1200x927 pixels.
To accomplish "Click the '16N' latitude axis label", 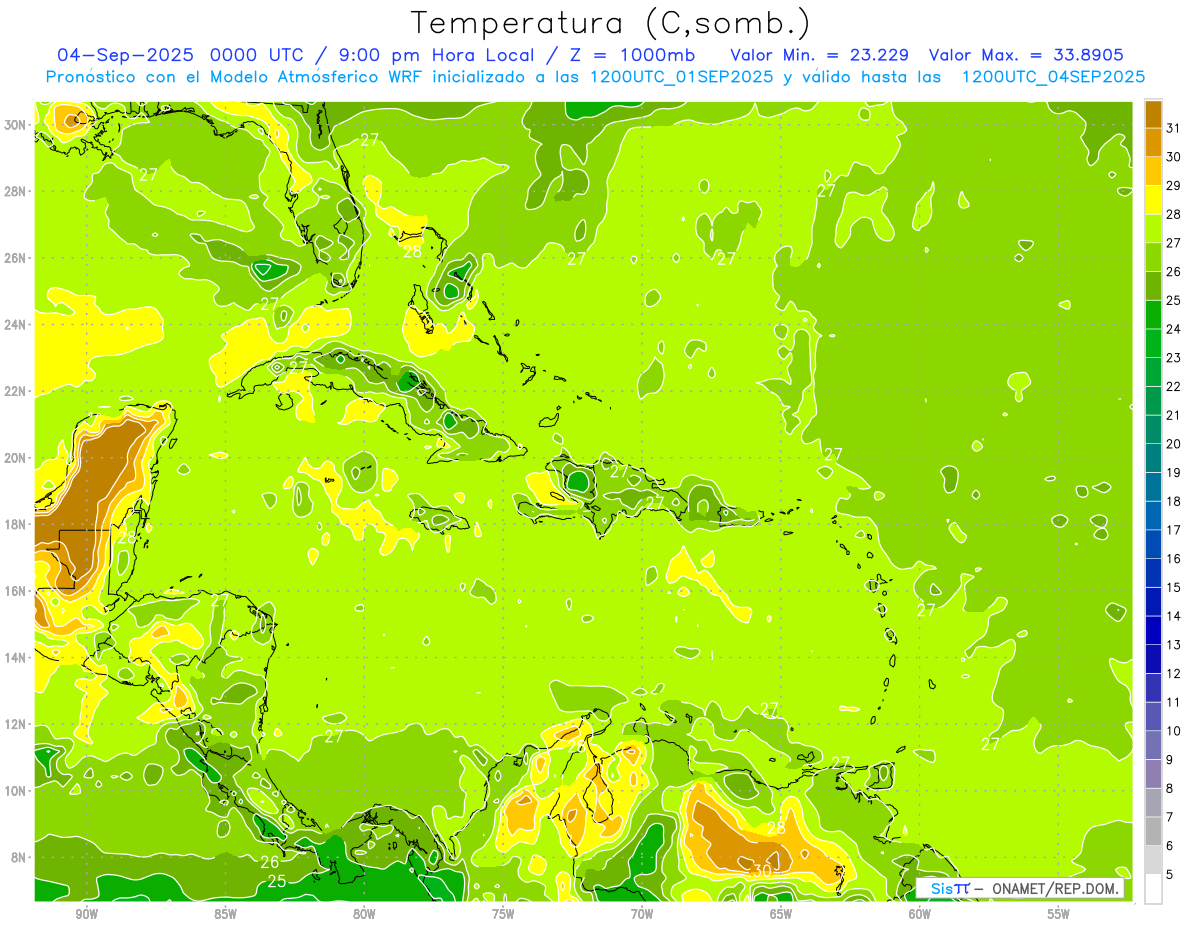I will (15, 591).
